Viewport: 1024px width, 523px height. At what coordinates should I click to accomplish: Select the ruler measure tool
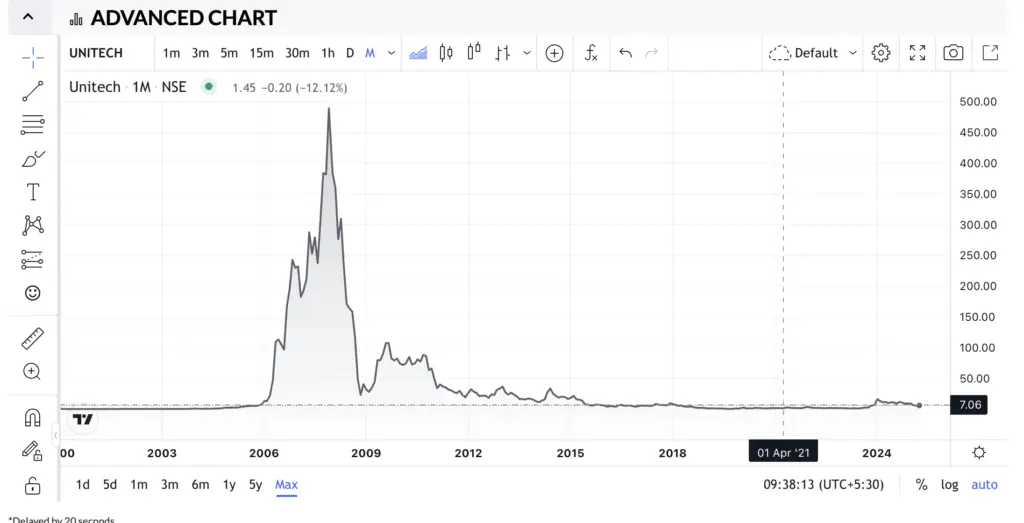pyautogui.click(x=32, y=338)
